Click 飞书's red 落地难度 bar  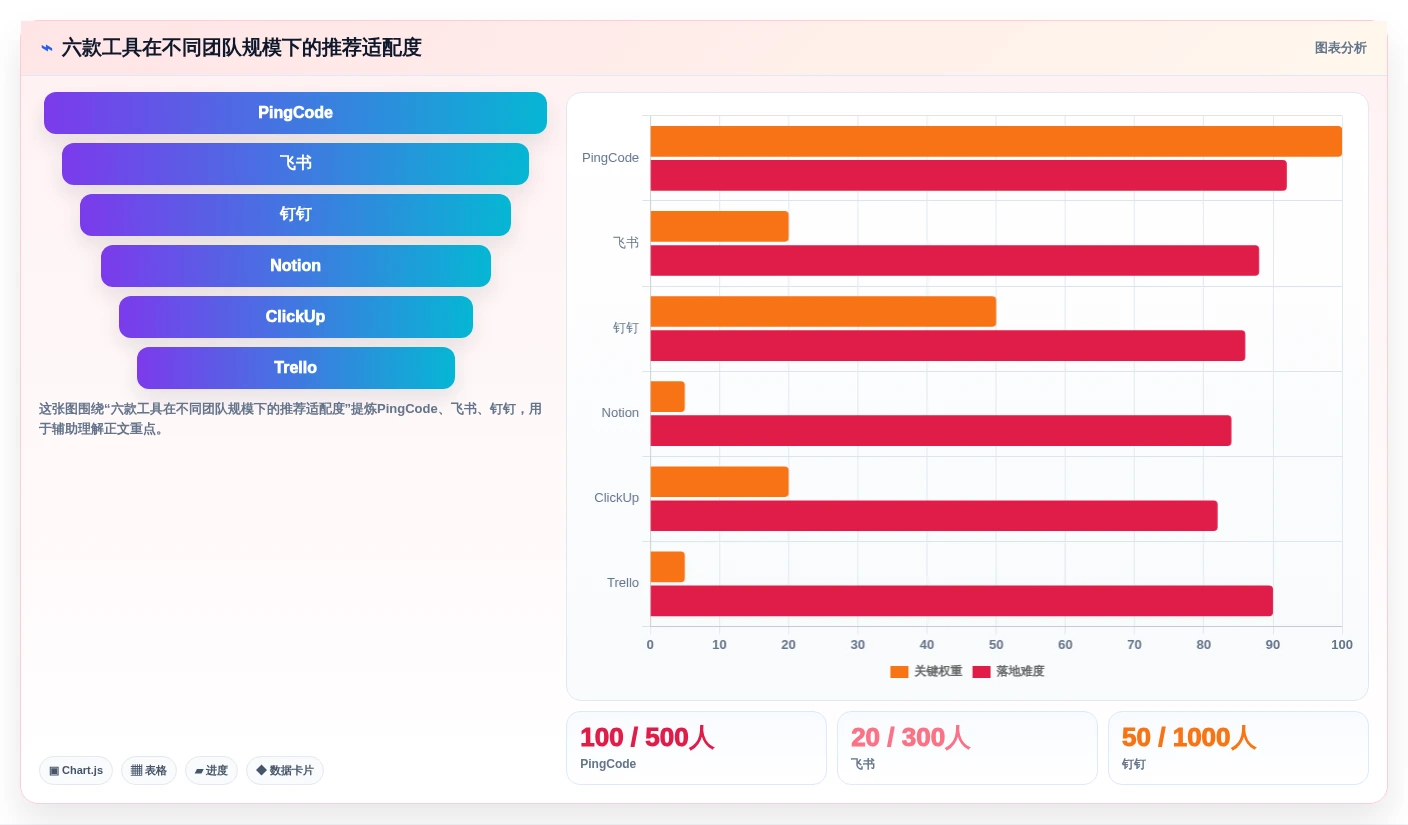(x=955, y=260)
